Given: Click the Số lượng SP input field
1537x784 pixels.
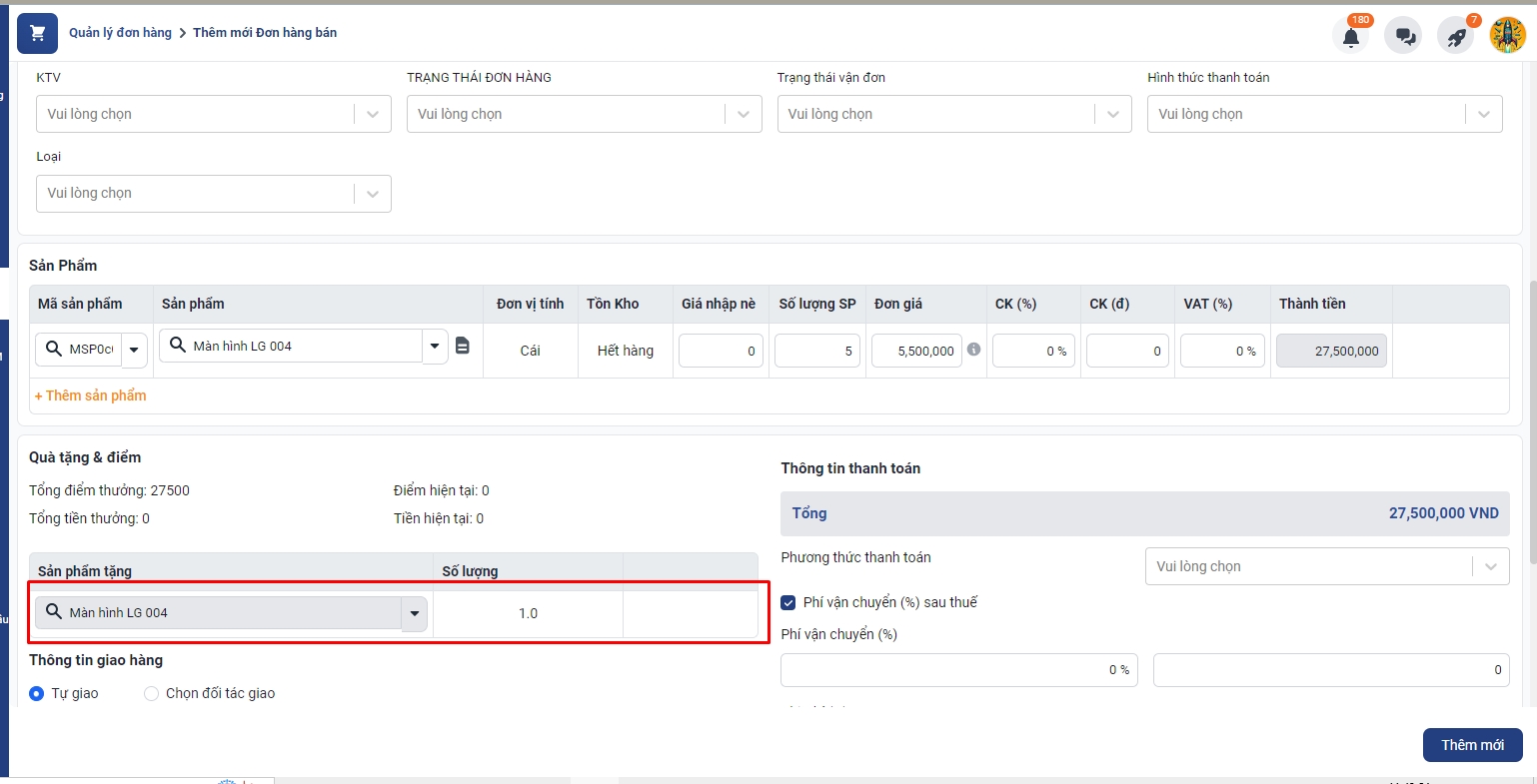Looking at the screenshot, I should click(816, 351).
